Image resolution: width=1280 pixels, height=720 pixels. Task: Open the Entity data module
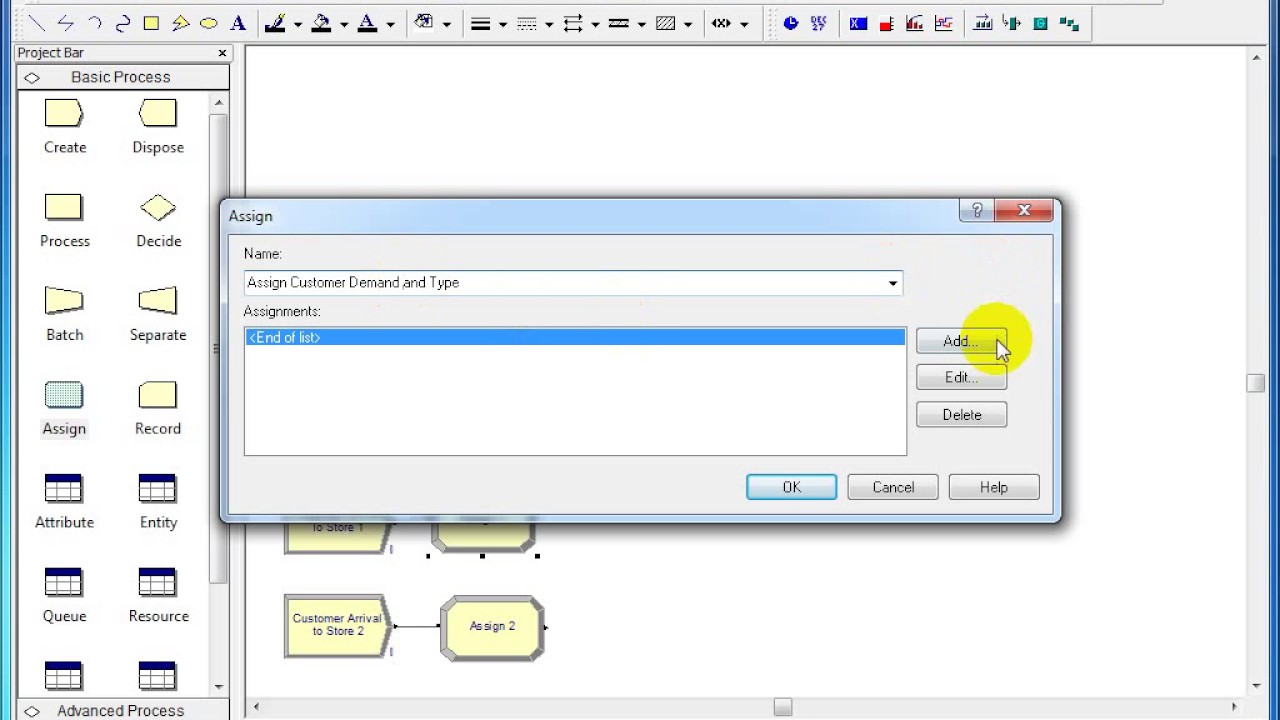coord(158,502)
